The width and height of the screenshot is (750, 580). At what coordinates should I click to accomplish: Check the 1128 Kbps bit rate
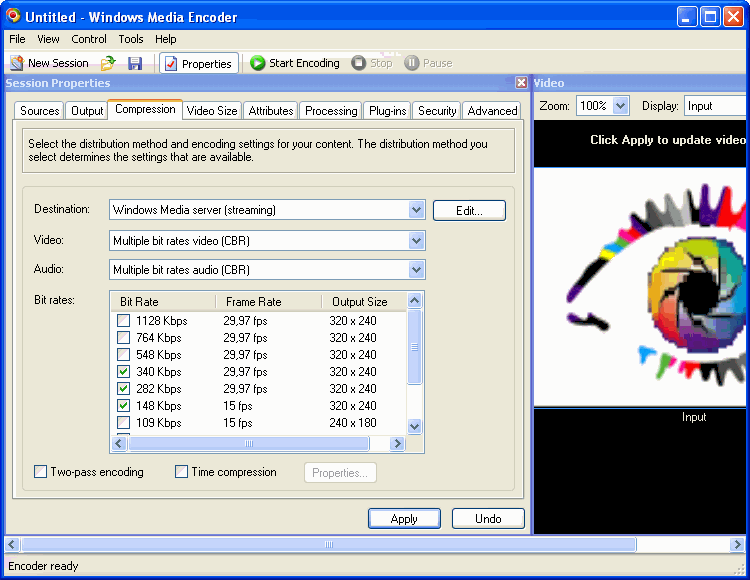(123, 321)
